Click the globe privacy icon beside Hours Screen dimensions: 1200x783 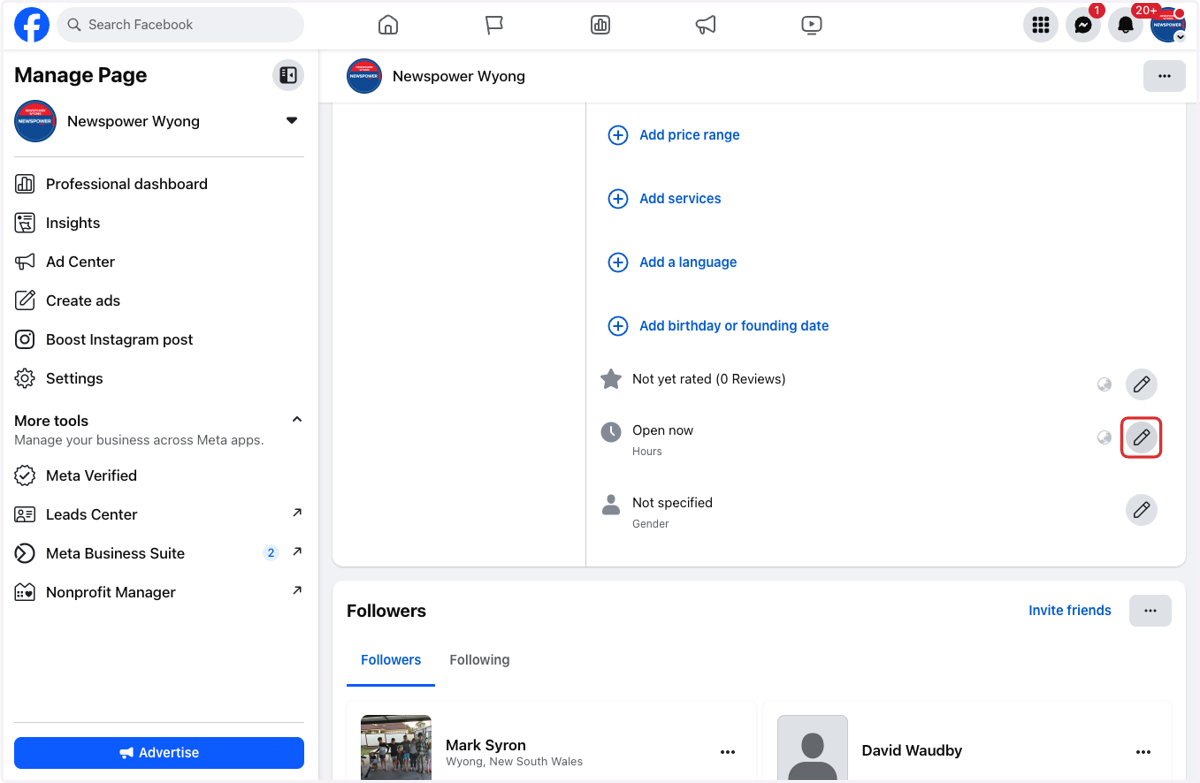coord(1104,437)
